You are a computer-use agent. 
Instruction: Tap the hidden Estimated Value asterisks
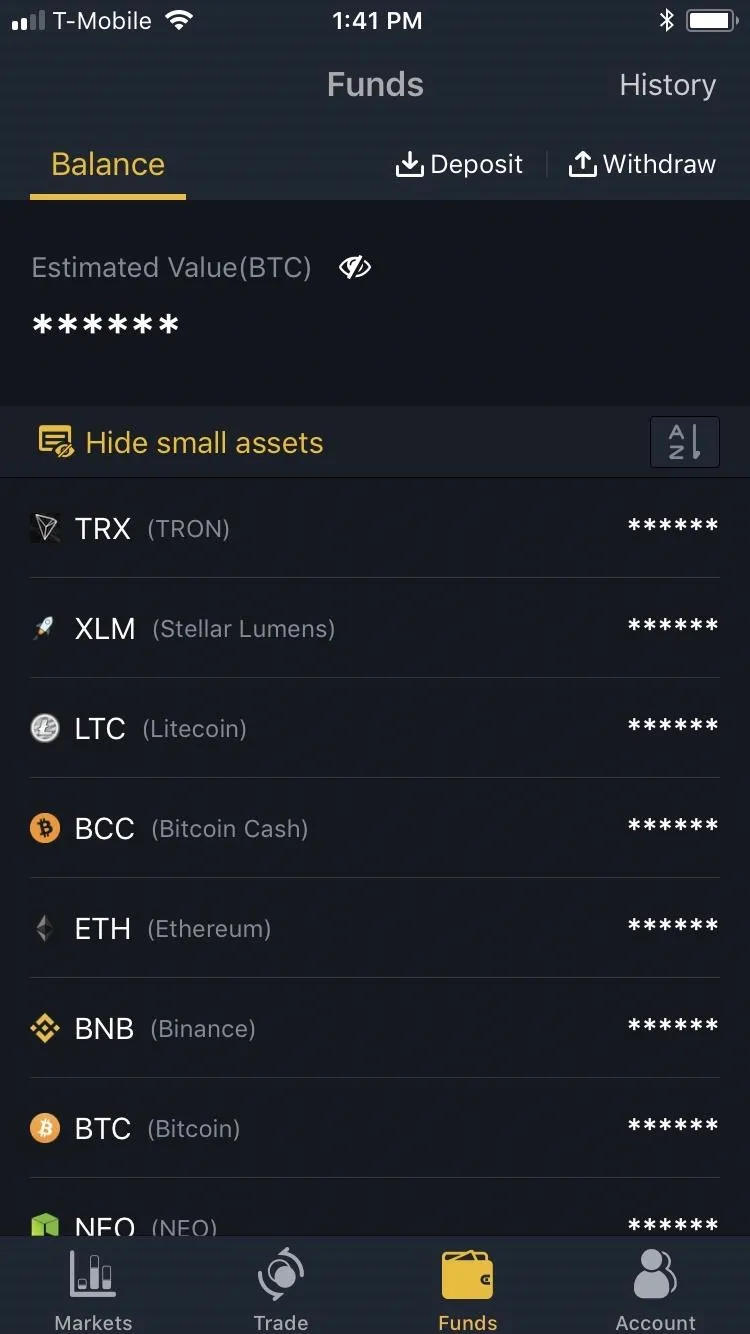tap(106, 325)
